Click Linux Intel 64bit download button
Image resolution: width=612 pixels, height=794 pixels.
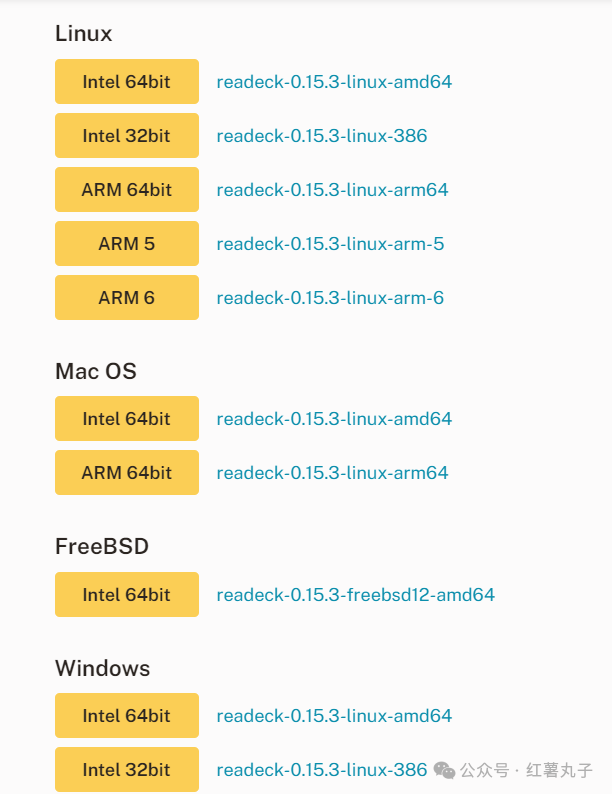[x=127, y=82]
